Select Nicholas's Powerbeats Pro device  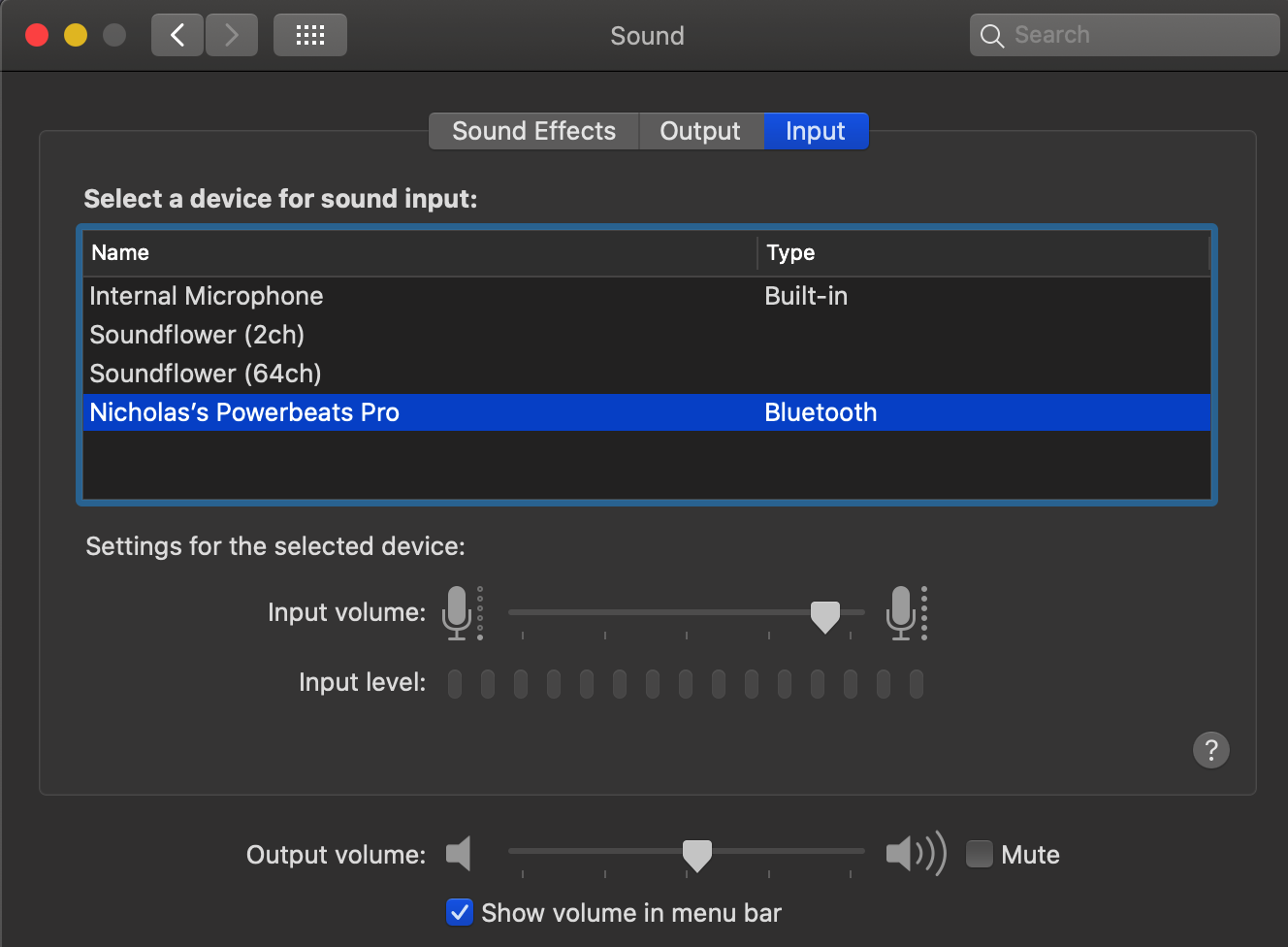click(244, 412)
